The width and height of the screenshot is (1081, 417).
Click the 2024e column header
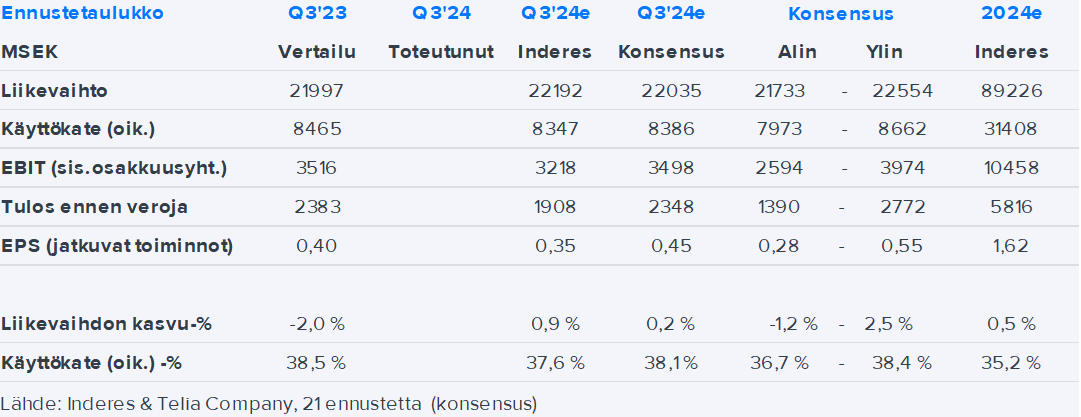coord(1012,14)
